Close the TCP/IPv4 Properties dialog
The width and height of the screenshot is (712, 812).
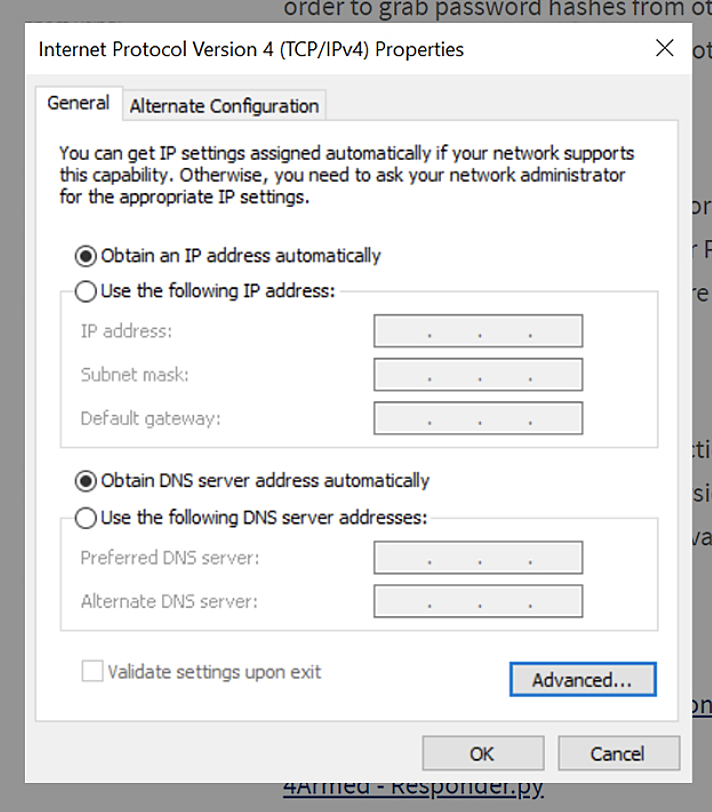click(x=664, y=48)
